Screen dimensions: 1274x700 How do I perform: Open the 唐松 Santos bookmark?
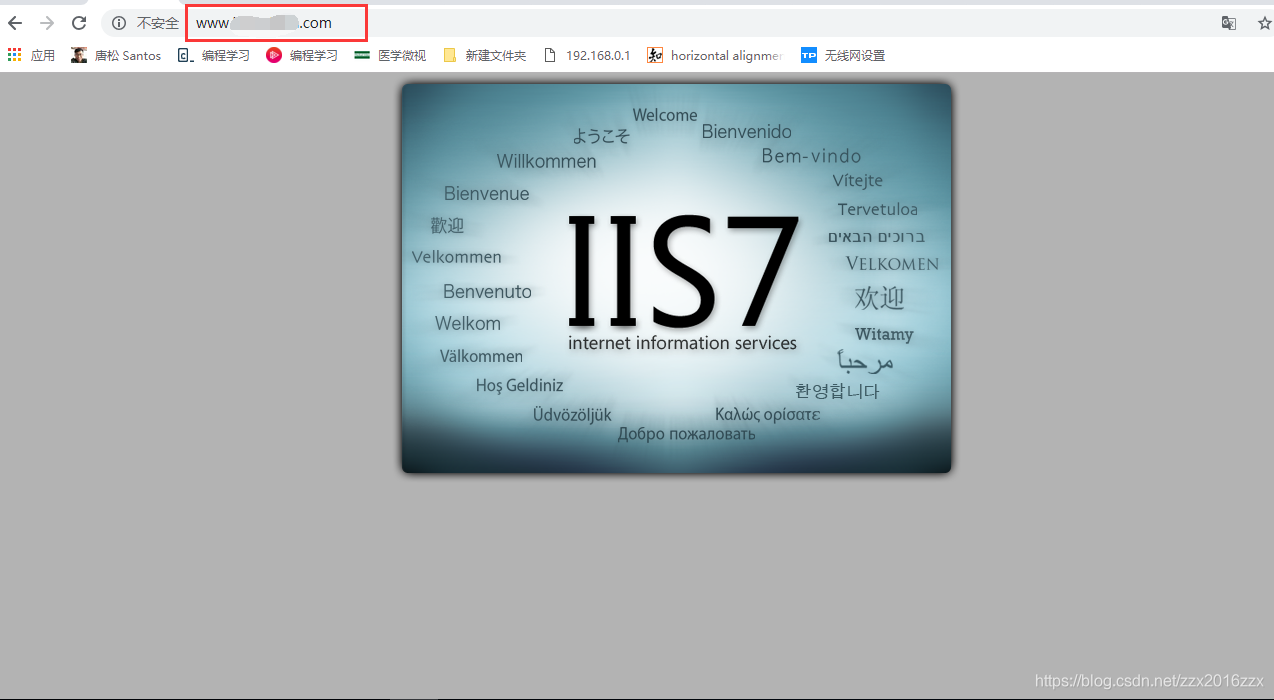tap(116, 56)
